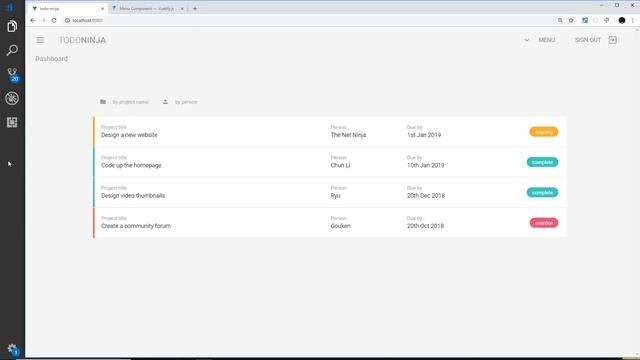Click the person name Ryu
The width and height of the screenshot is (640, 360).
tap(336, 196)
